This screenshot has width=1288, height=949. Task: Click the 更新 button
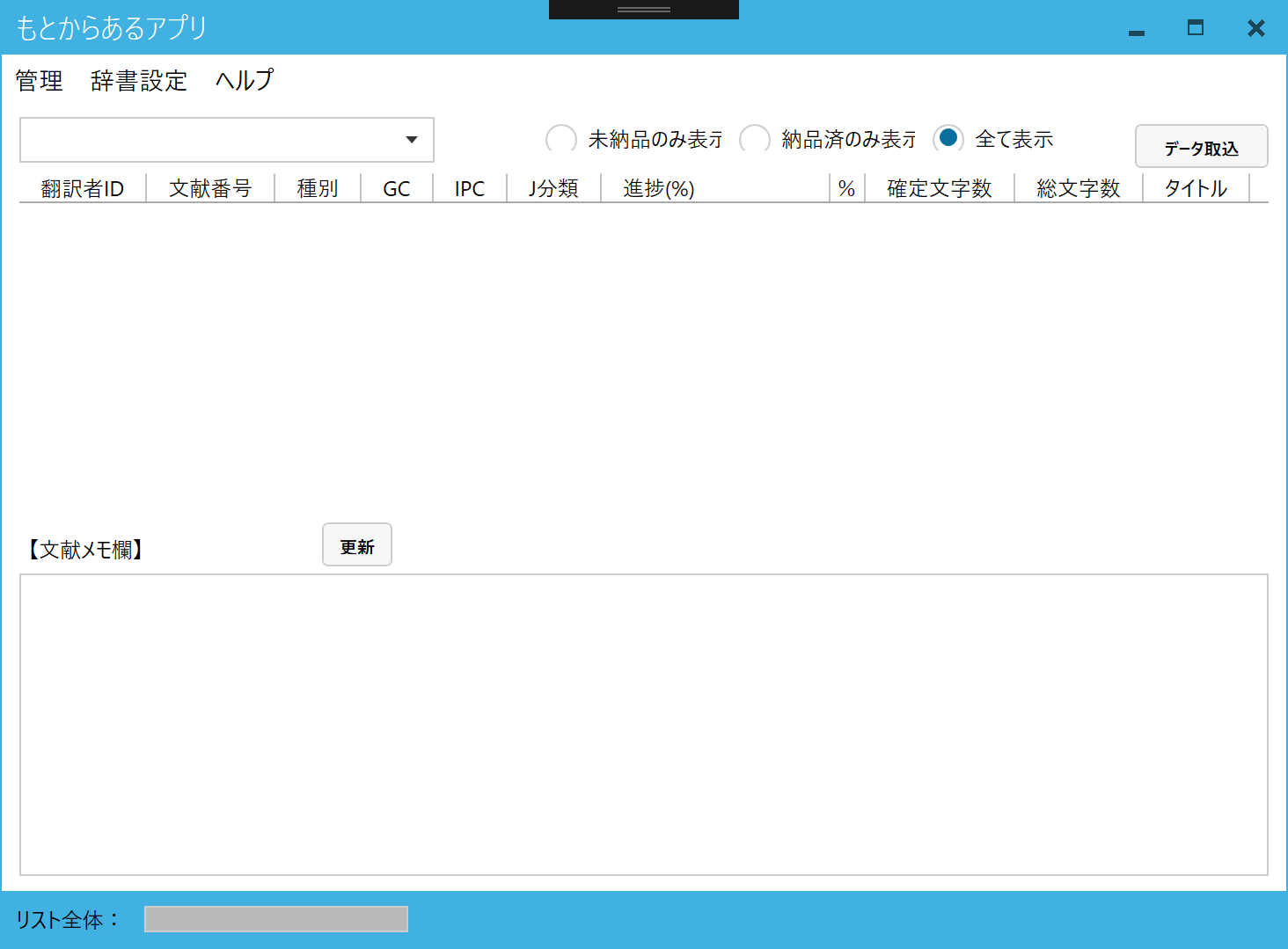(357, 545)
